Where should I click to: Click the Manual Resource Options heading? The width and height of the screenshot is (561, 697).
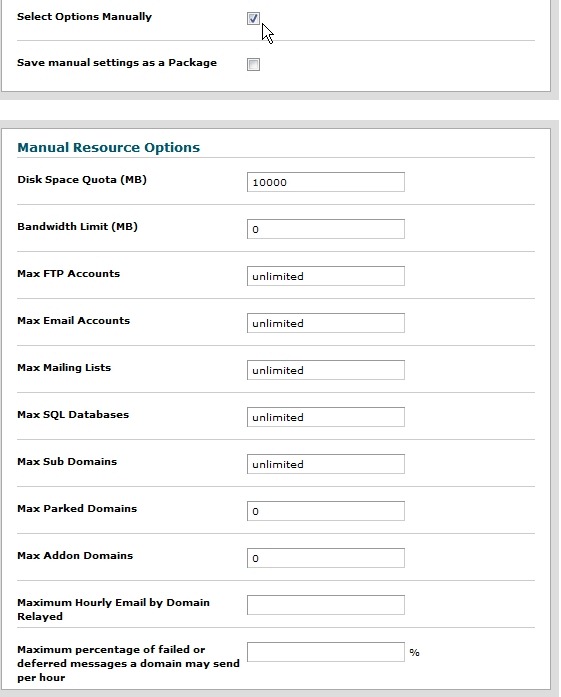click(108, 148)
